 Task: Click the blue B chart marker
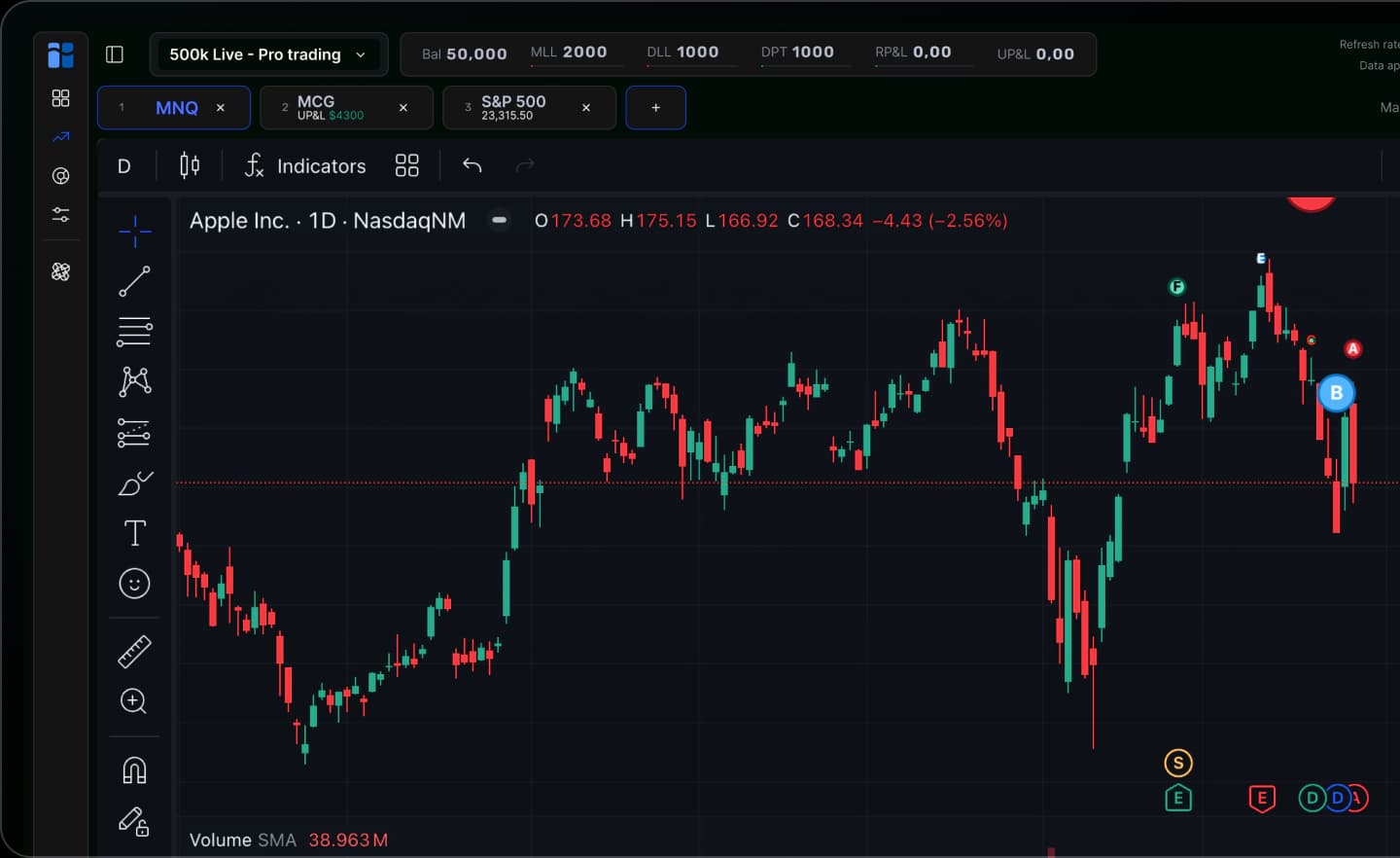[1336, 393]
